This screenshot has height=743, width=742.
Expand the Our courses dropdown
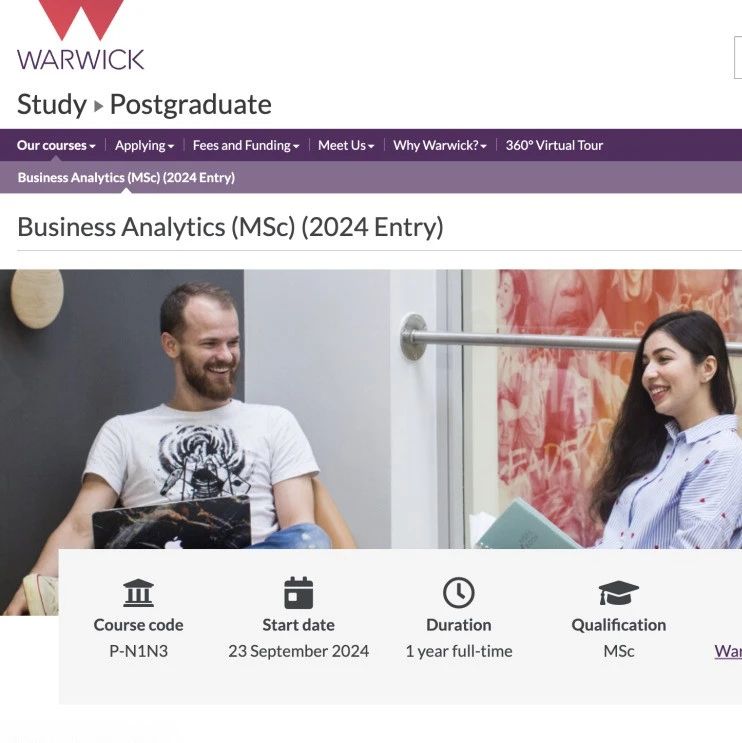tap(56, 145)
